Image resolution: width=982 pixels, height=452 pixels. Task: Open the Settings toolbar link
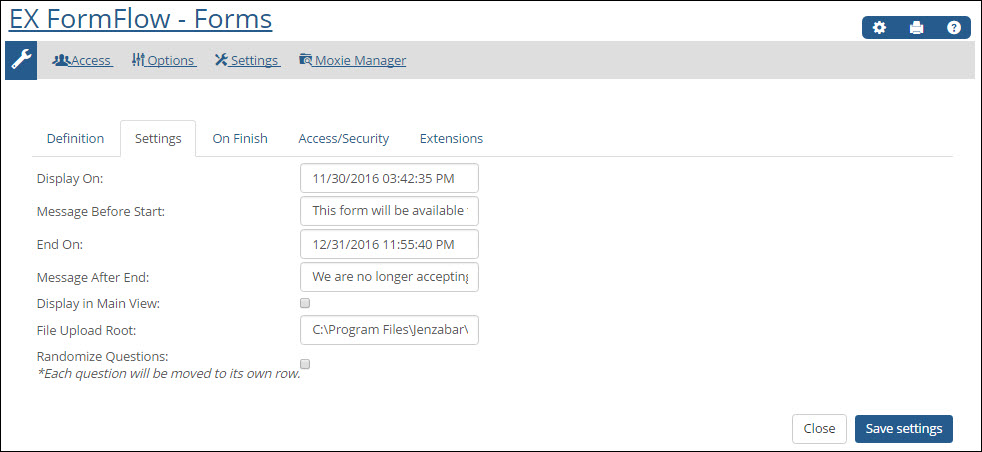coord(247,61)
